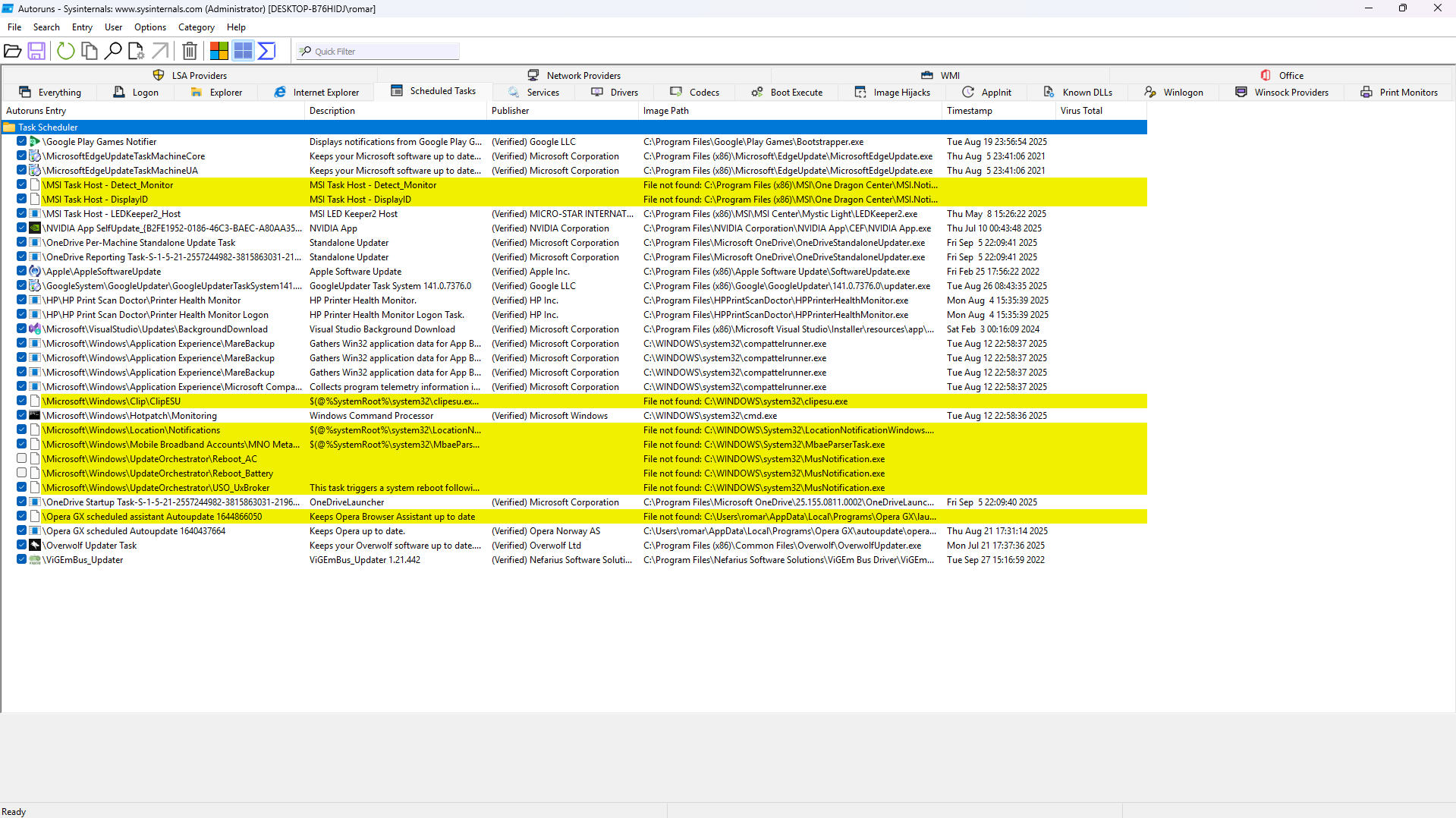Screen dimensions: 1456x818
Task: Open the Category menu
Action: pyautogui.click(x=197, y=27)
